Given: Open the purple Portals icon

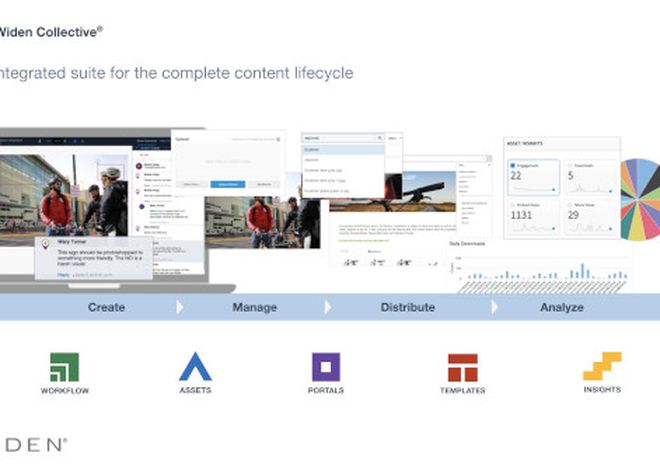Looking at the screenshot, I should pos(326,367).
